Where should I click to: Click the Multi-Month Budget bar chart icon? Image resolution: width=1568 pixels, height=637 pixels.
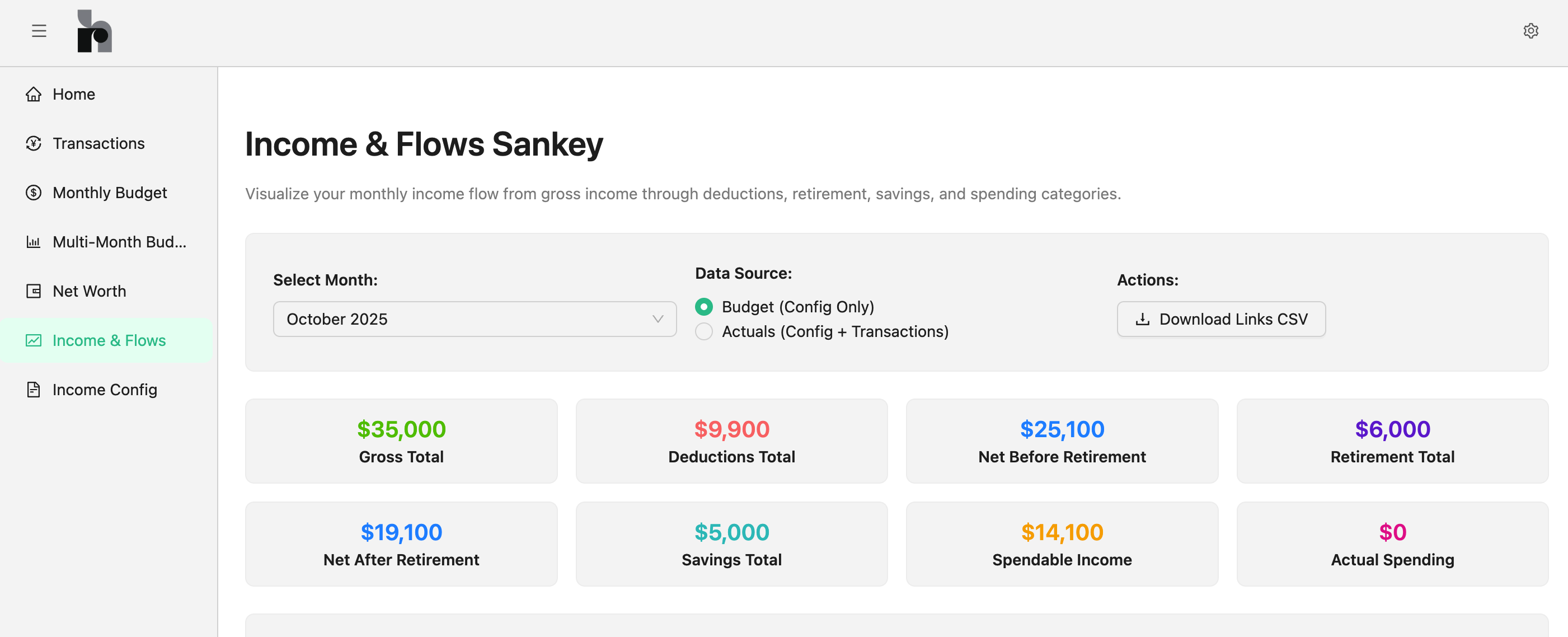[x=34, y=242]
